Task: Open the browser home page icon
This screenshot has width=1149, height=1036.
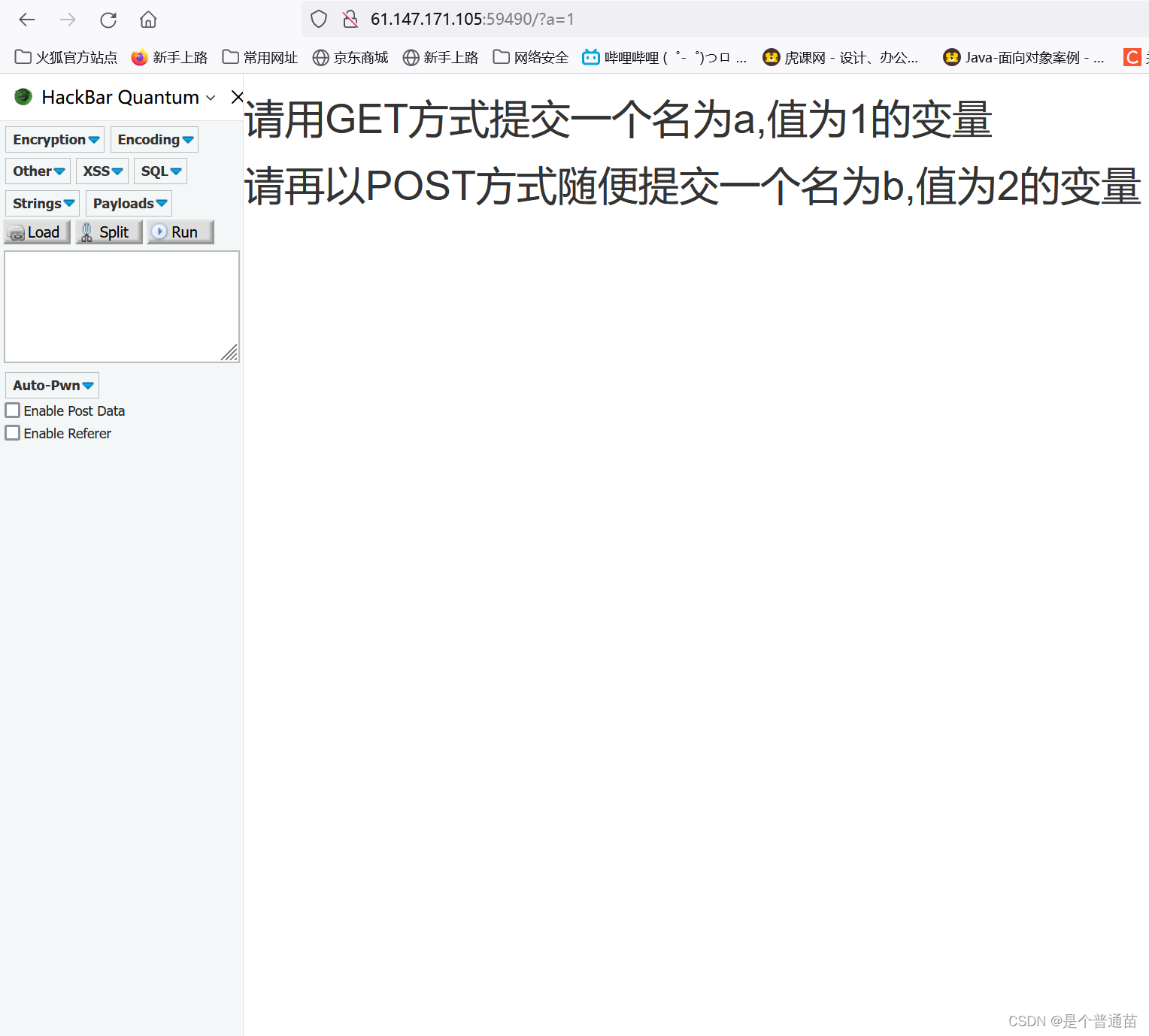Action: point(148,20)
